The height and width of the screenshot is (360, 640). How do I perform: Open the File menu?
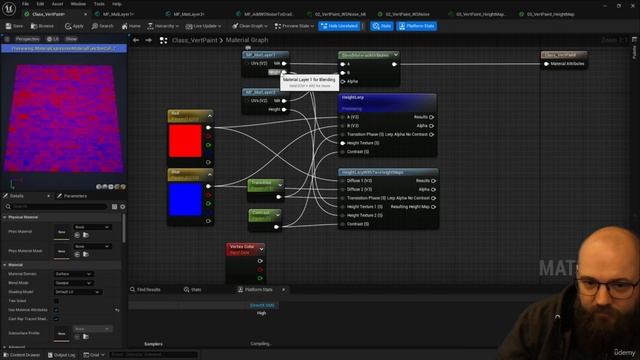coord(25,4)
